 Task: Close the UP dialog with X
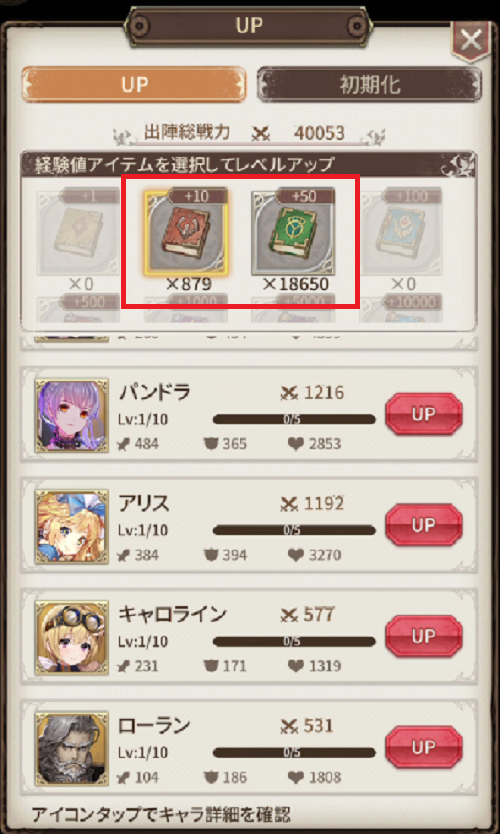click(x=471, y=40)
